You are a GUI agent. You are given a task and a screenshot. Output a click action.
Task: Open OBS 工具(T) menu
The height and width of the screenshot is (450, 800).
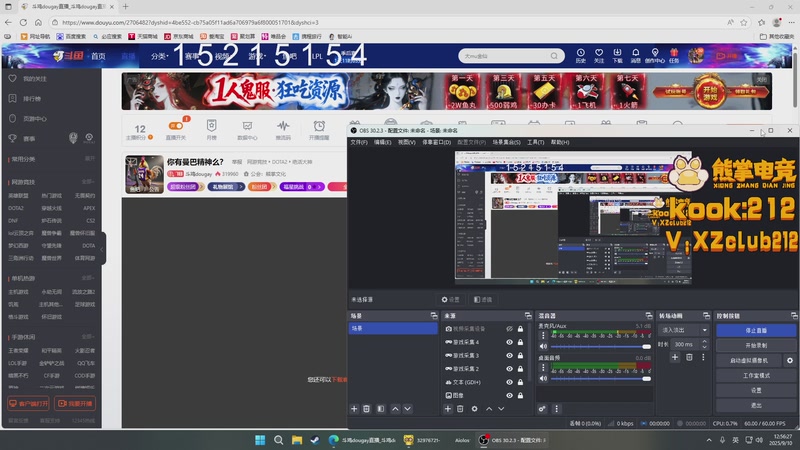pyautogui.click(x=535, y=142)
